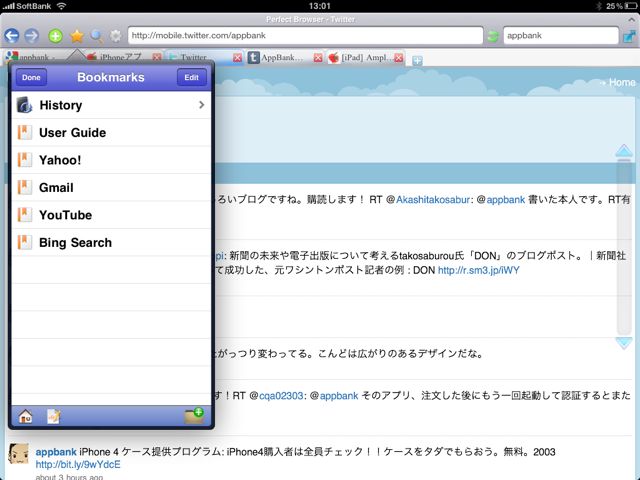The width and height of the screenshot is (640, 480).
Task: Open the History row
Action: point(111,105)
